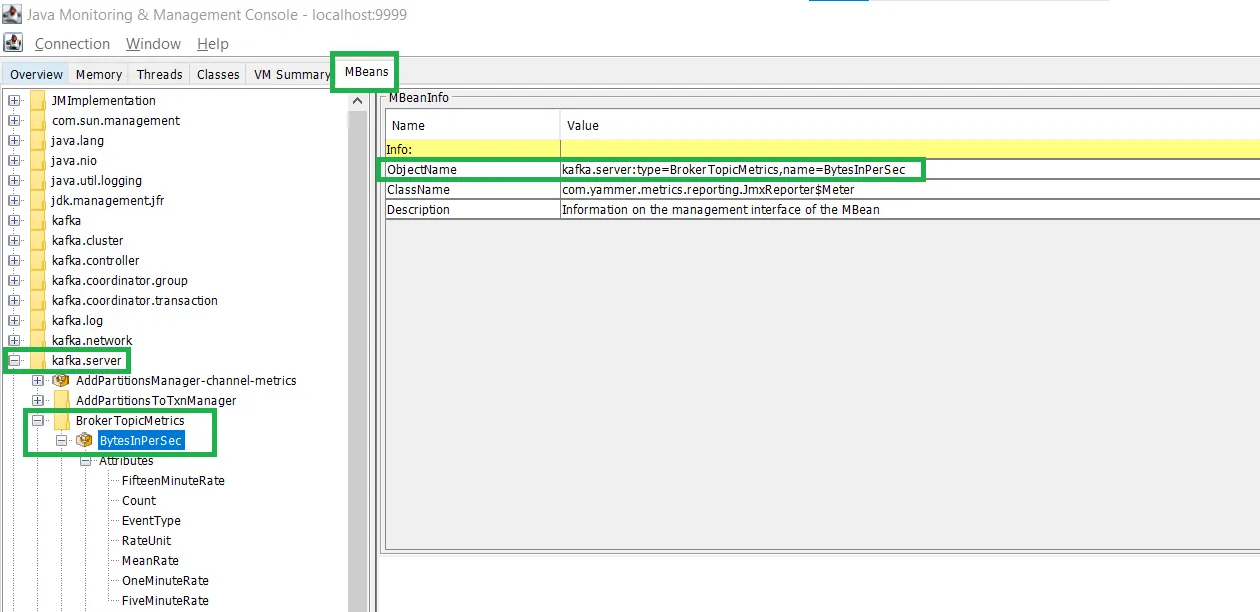
Task: Expand the JMImplementation tree node
Action: [x=14, y=101]
